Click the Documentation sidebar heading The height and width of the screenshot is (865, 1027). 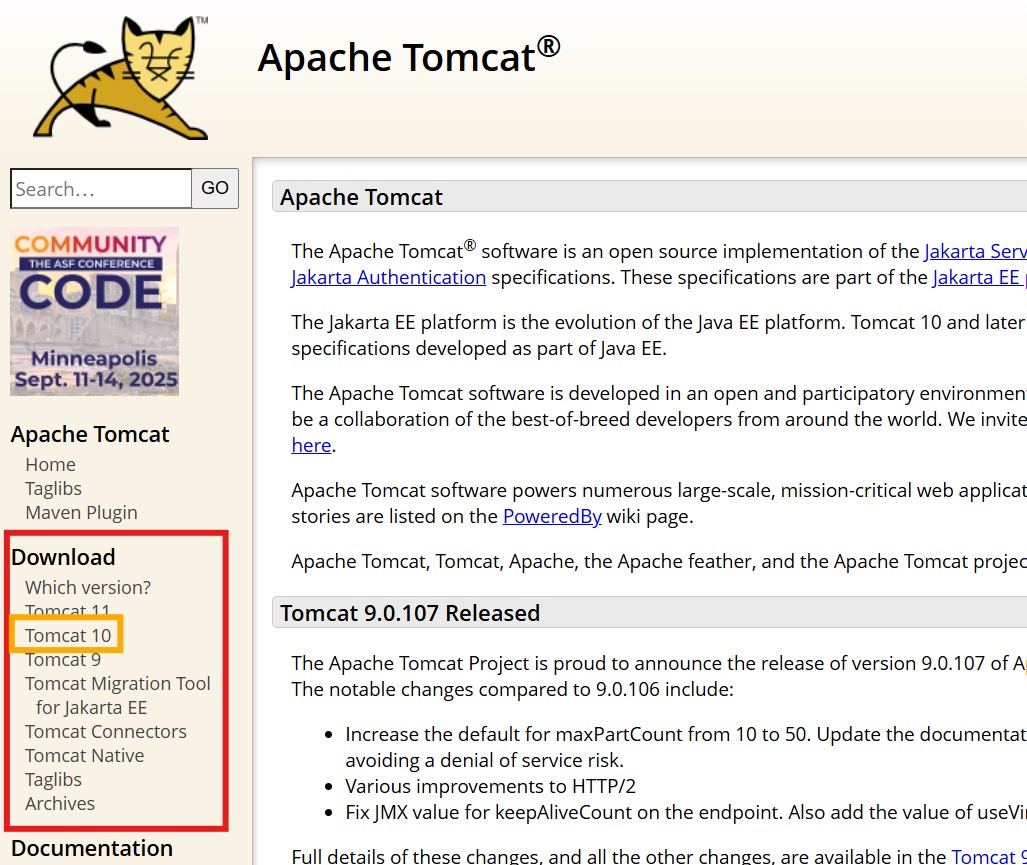(92, 848)
